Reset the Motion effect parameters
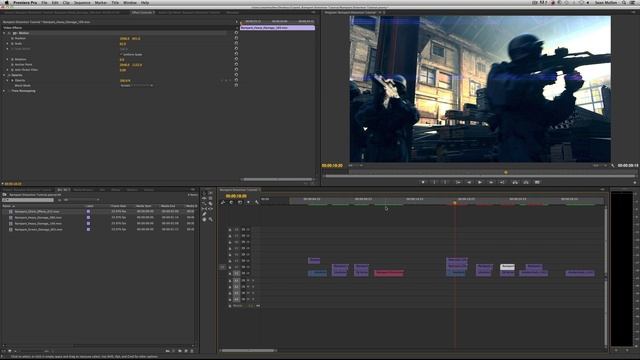 click(236, 33)
